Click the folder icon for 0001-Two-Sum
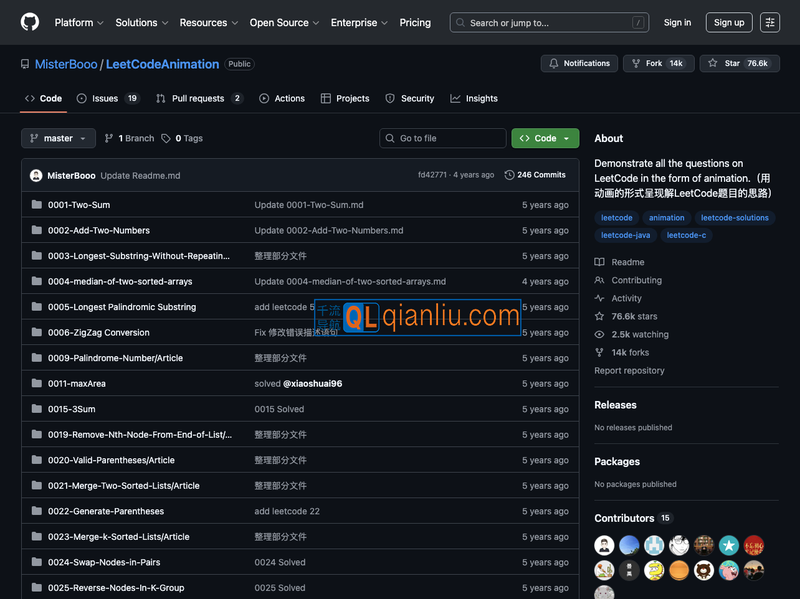The height and width of the screenshot is (599, 800). [37, 205]
